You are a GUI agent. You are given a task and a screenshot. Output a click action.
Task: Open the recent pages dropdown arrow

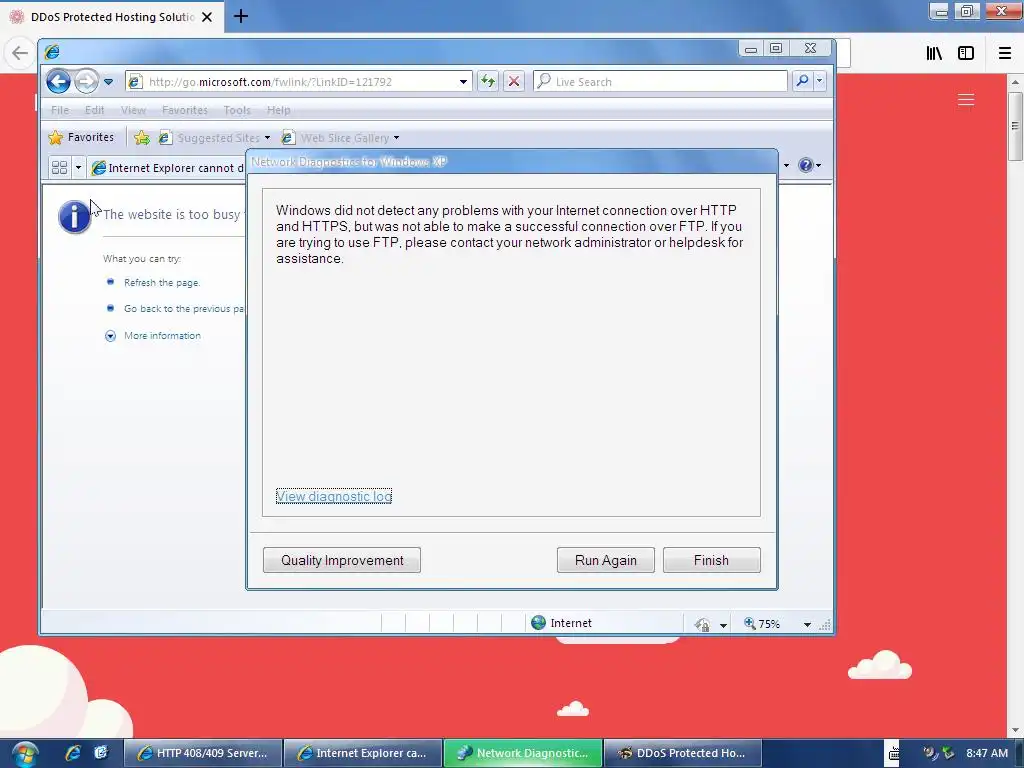click(x=108, y=82)
